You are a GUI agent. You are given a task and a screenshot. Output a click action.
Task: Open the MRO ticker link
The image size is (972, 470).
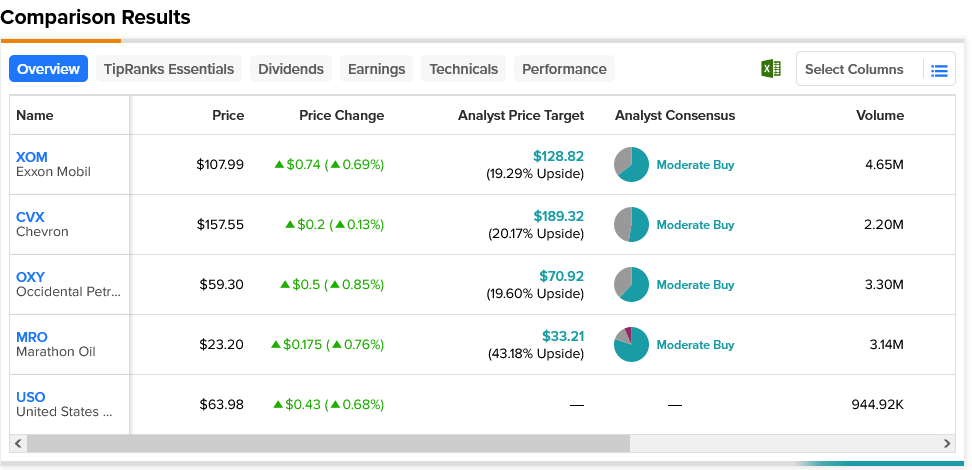(x=32, y=337)
